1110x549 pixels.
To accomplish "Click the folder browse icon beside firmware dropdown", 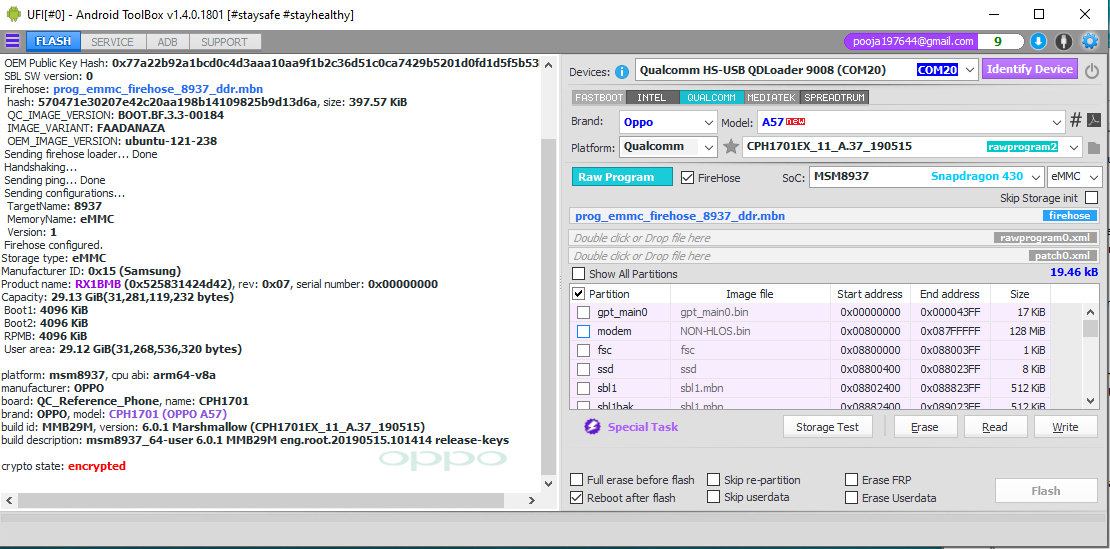I will pyautogui.click(x=1094, y=148).
